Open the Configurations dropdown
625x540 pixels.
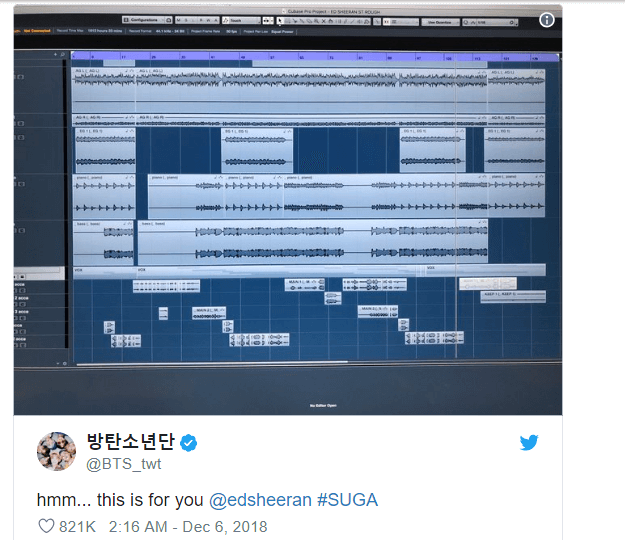click(x=143, y=20)
